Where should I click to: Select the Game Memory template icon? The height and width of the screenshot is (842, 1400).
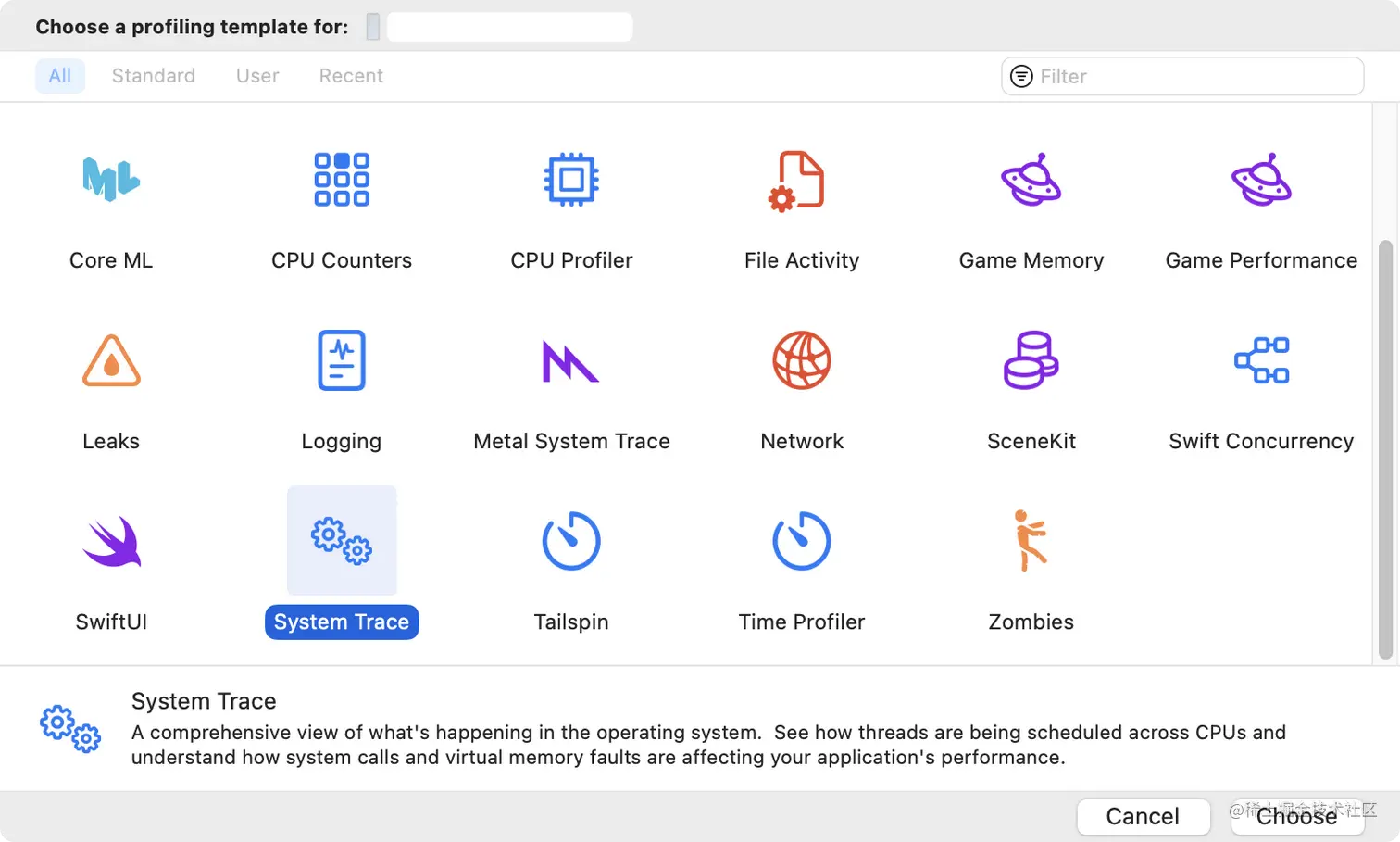tap(1031, 179)
